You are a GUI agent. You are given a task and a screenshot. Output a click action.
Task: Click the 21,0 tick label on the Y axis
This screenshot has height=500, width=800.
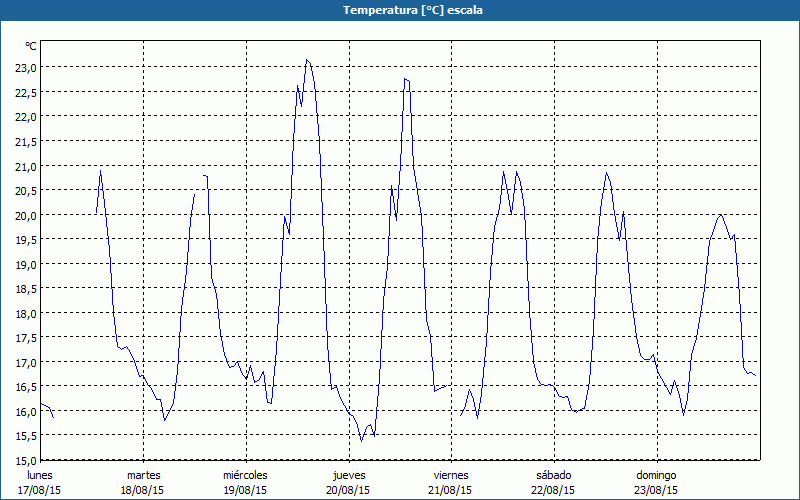pyautogui.click(x=25, y=165)
